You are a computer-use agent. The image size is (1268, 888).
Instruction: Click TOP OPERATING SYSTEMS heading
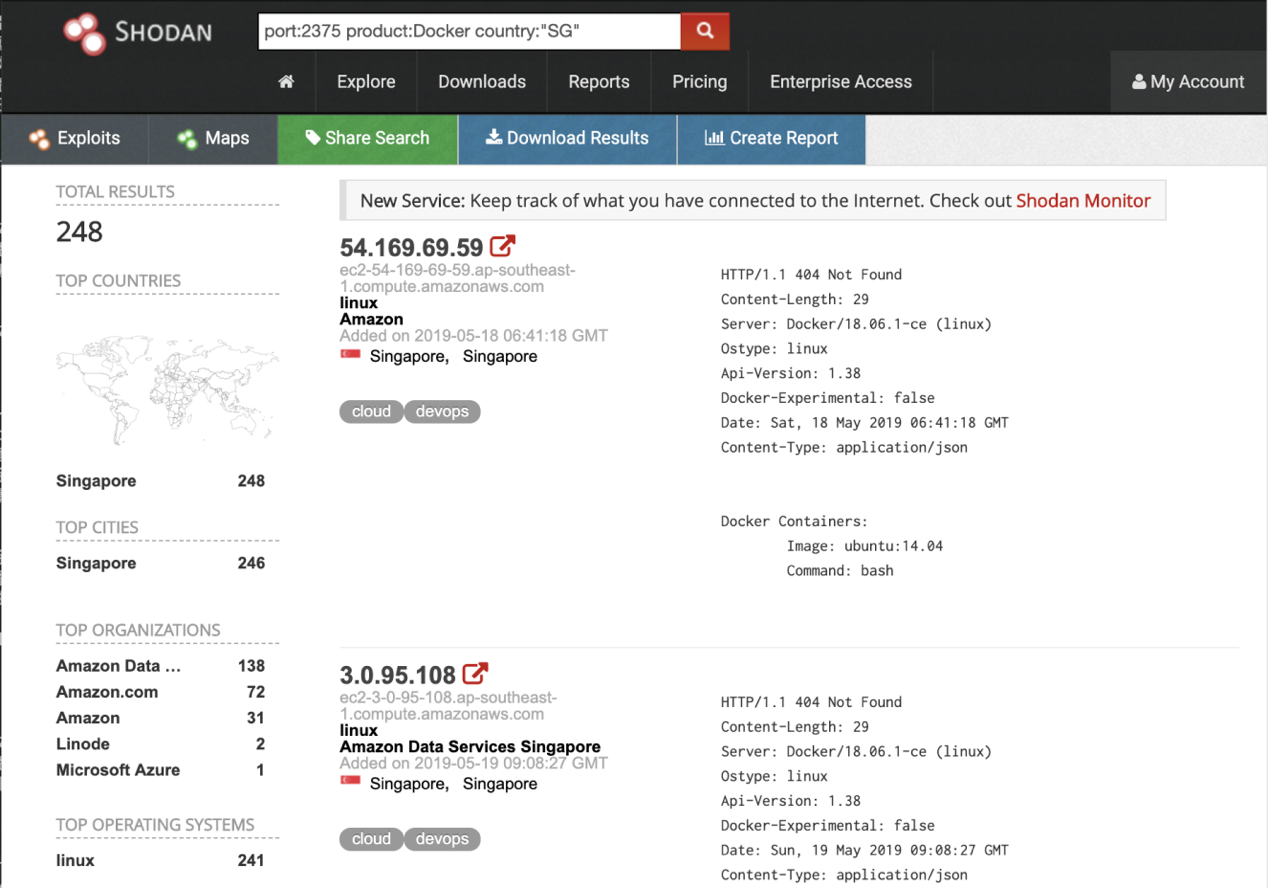pos(155,825)
